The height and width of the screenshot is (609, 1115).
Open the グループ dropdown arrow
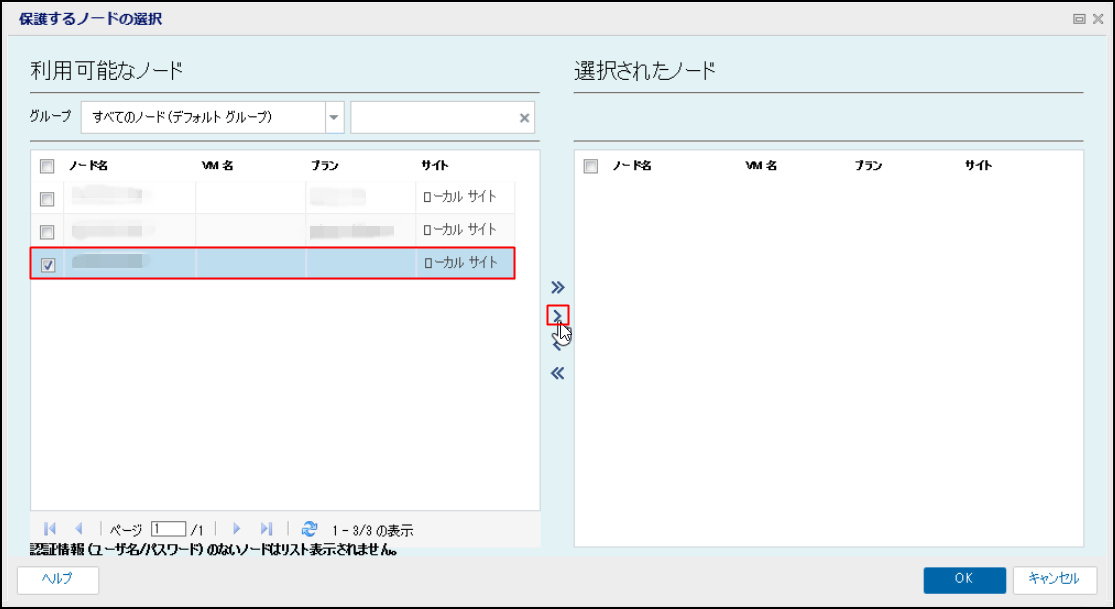[x=334, y=117]
